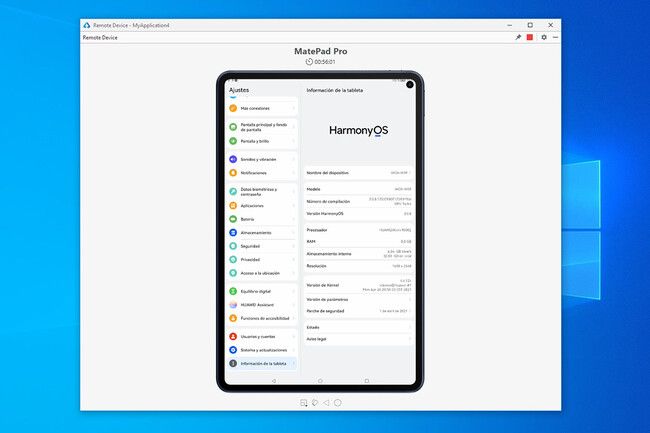
Task: Click Información de la tableta page heading
Action: point(335,90)
